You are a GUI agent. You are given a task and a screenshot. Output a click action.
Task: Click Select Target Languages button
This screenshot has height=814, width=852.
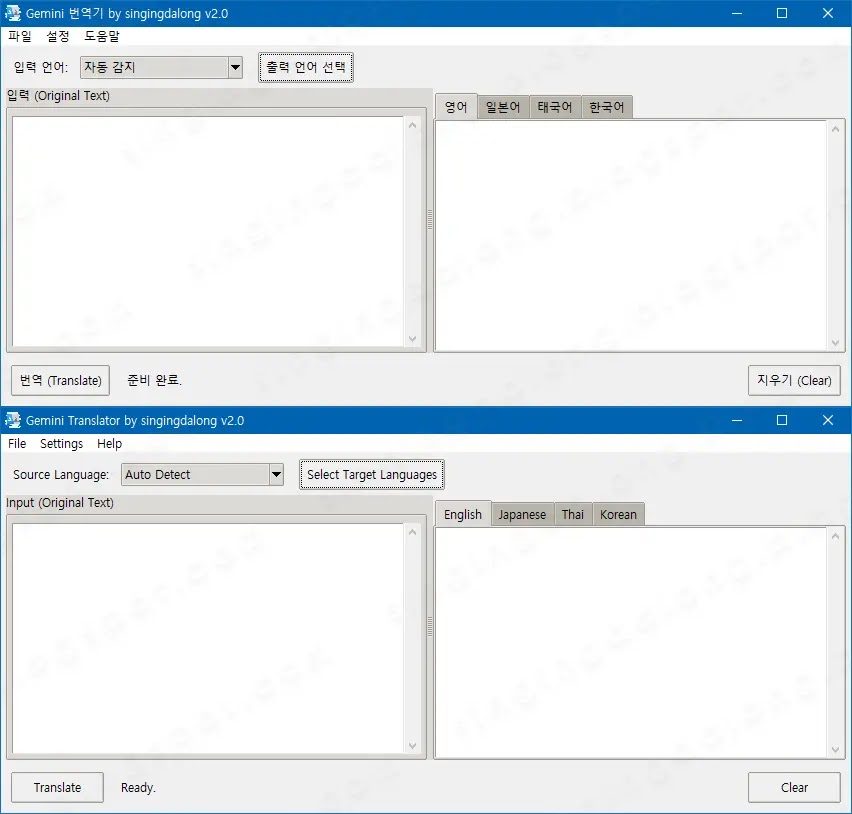[x=372, y=474]
